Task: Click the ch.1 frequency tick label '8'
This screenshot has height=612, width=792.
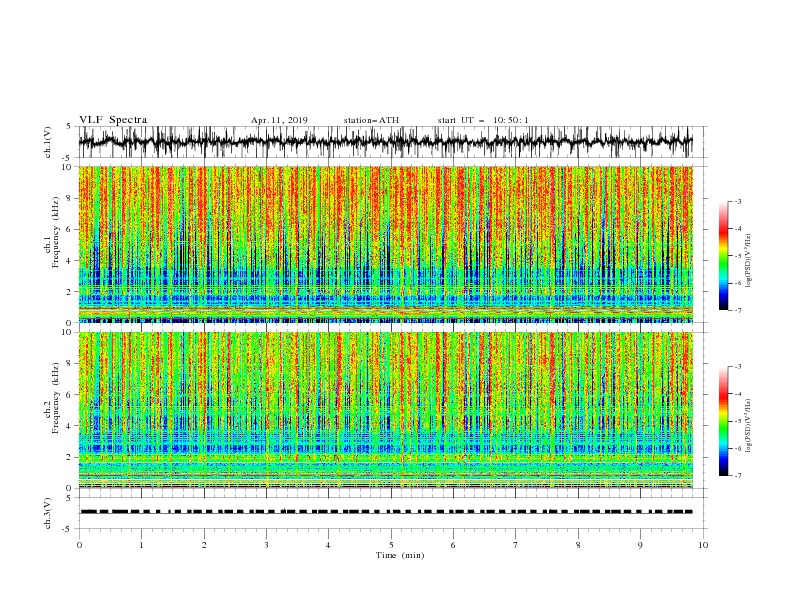Action: pos(71,198)
